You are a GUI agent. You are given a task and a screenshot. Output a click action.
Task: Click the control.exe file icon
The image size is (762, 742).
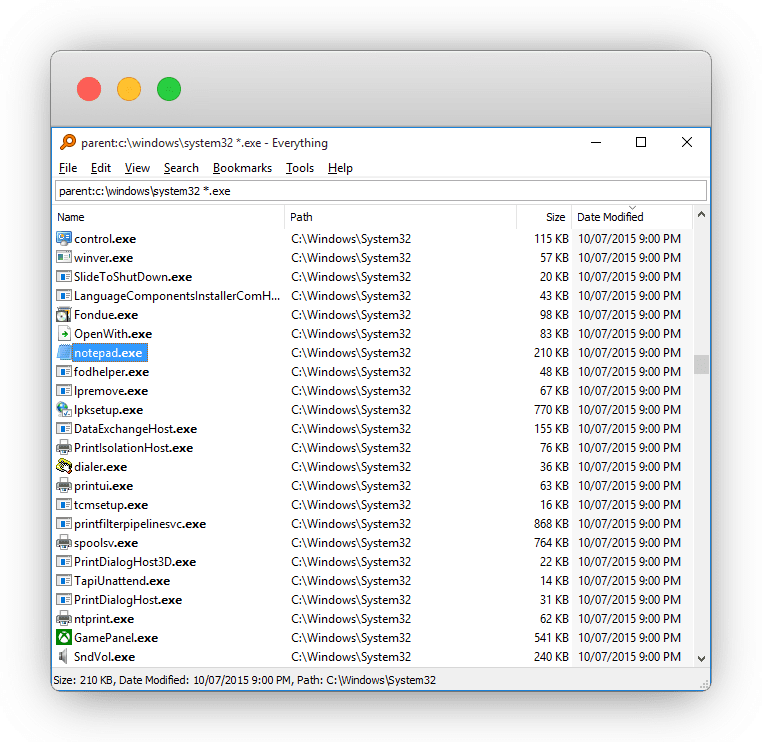64,239
